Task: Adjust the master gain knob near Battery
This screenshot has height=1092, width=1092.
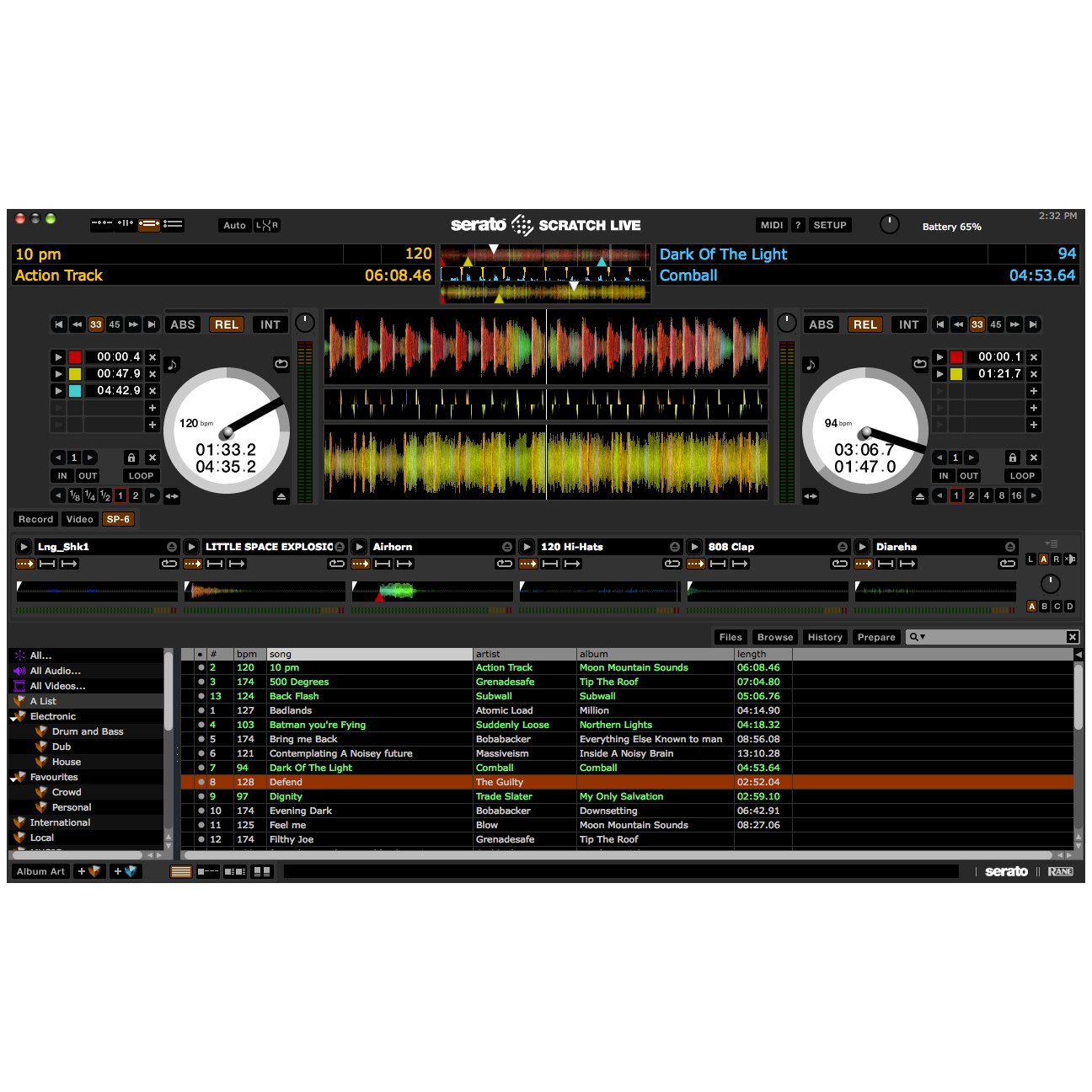Action: [x=890, y=224]
